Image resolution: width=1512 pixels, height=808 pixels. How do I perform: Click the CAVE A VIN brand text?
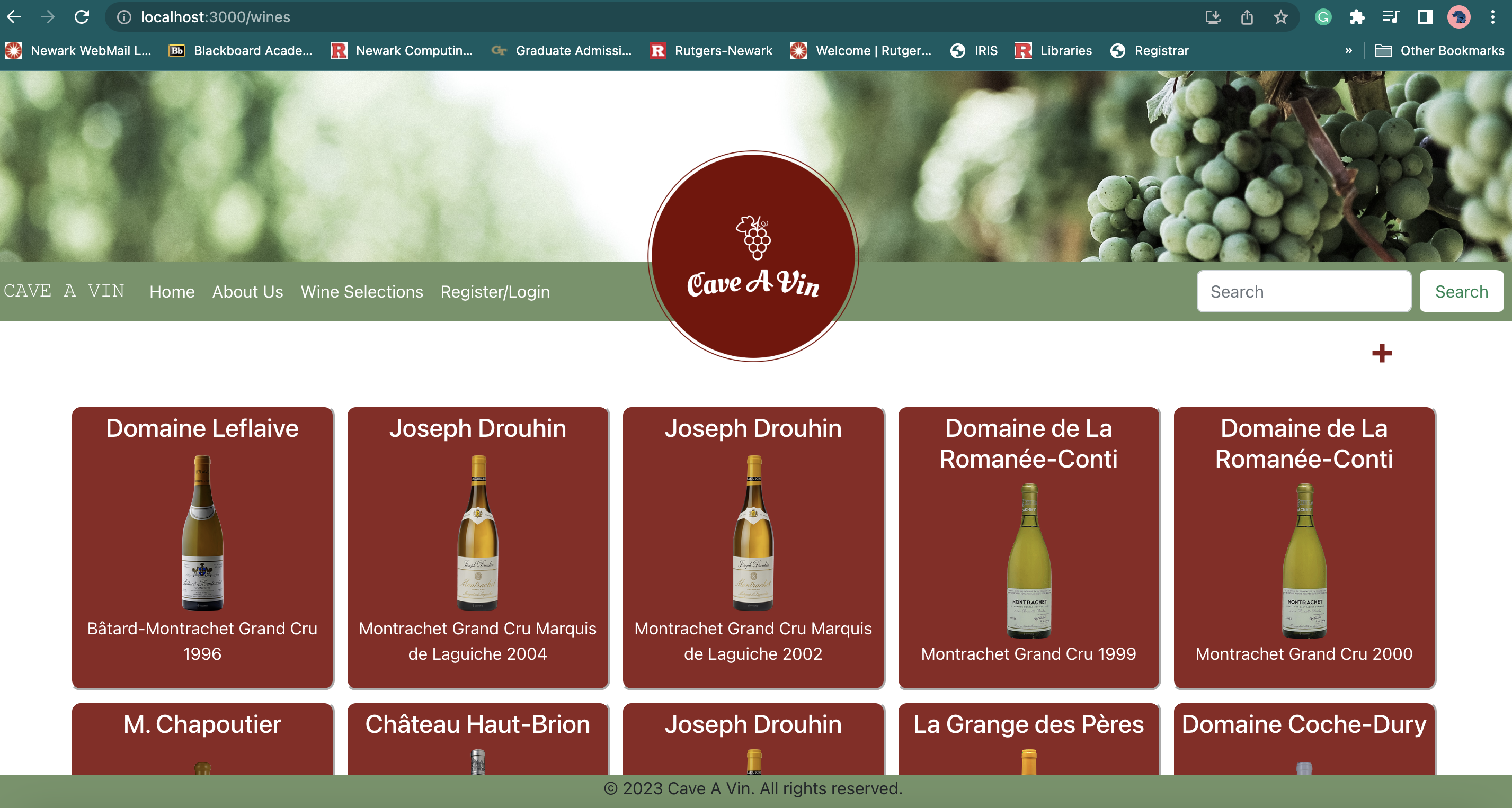64,291
